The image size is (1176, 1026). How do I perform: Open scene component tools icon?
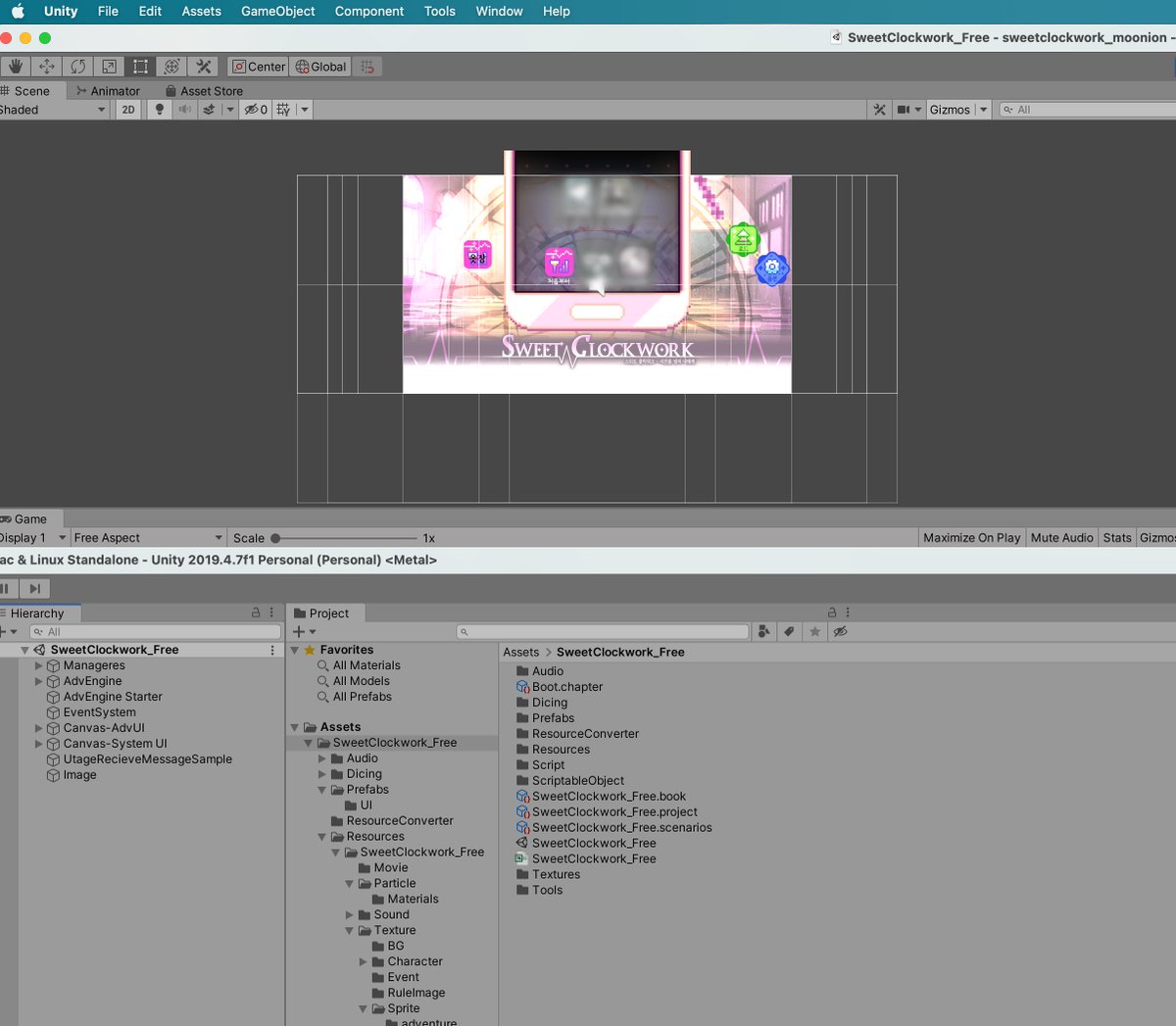tap(879, 110)
